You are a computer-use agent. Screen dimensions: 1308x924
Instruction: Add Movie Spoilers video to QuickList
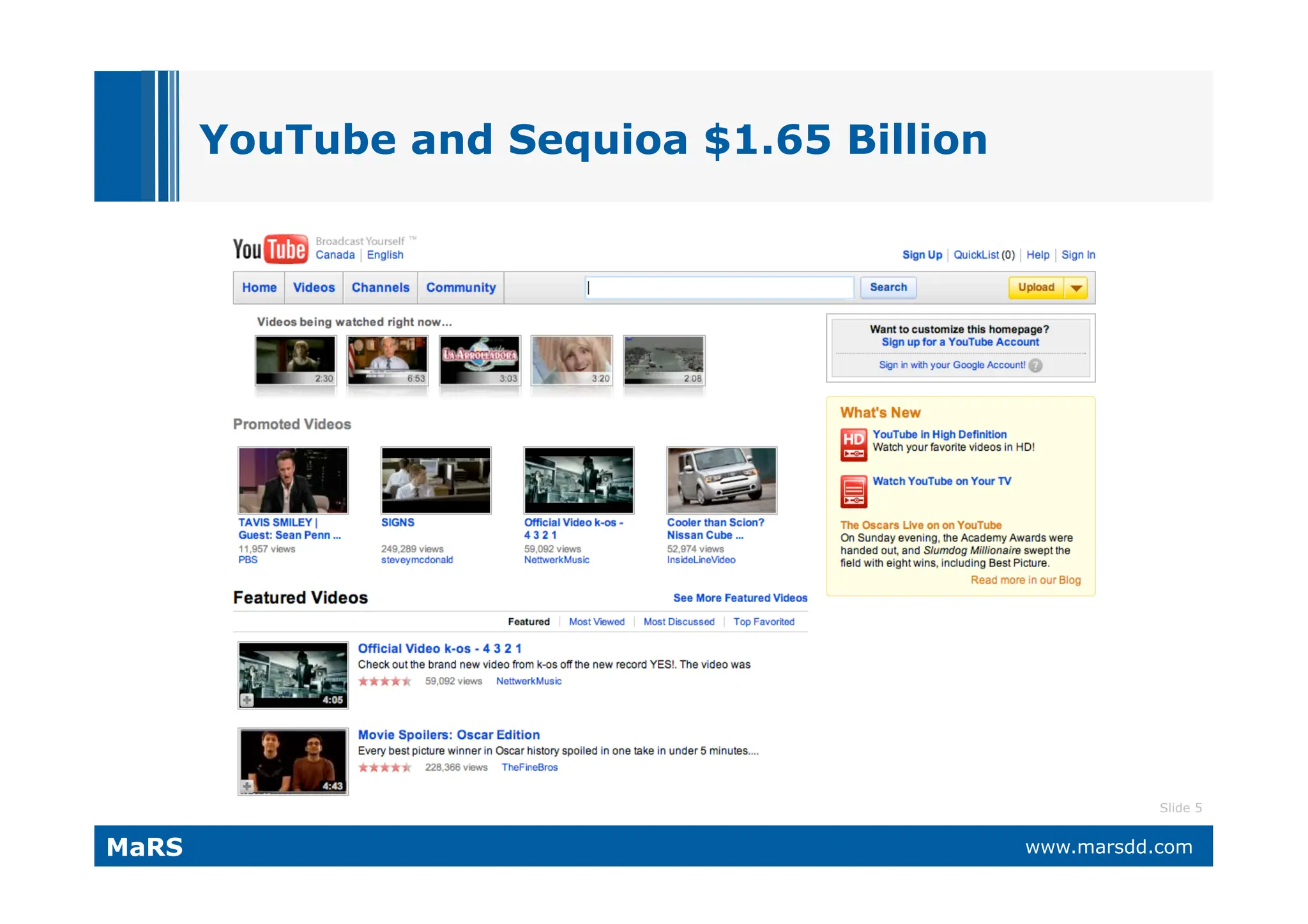point(247,786)
